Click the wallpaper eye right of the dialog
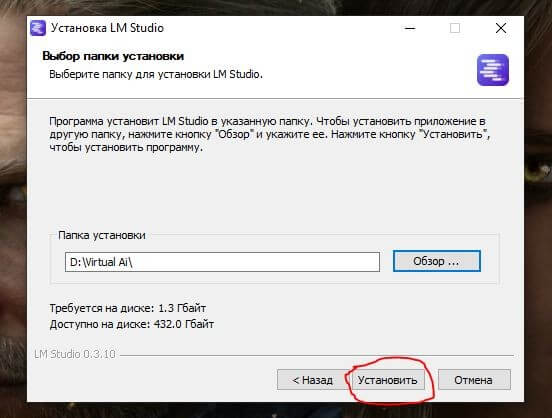Screen dimensions: 552x418 (538, 173)
